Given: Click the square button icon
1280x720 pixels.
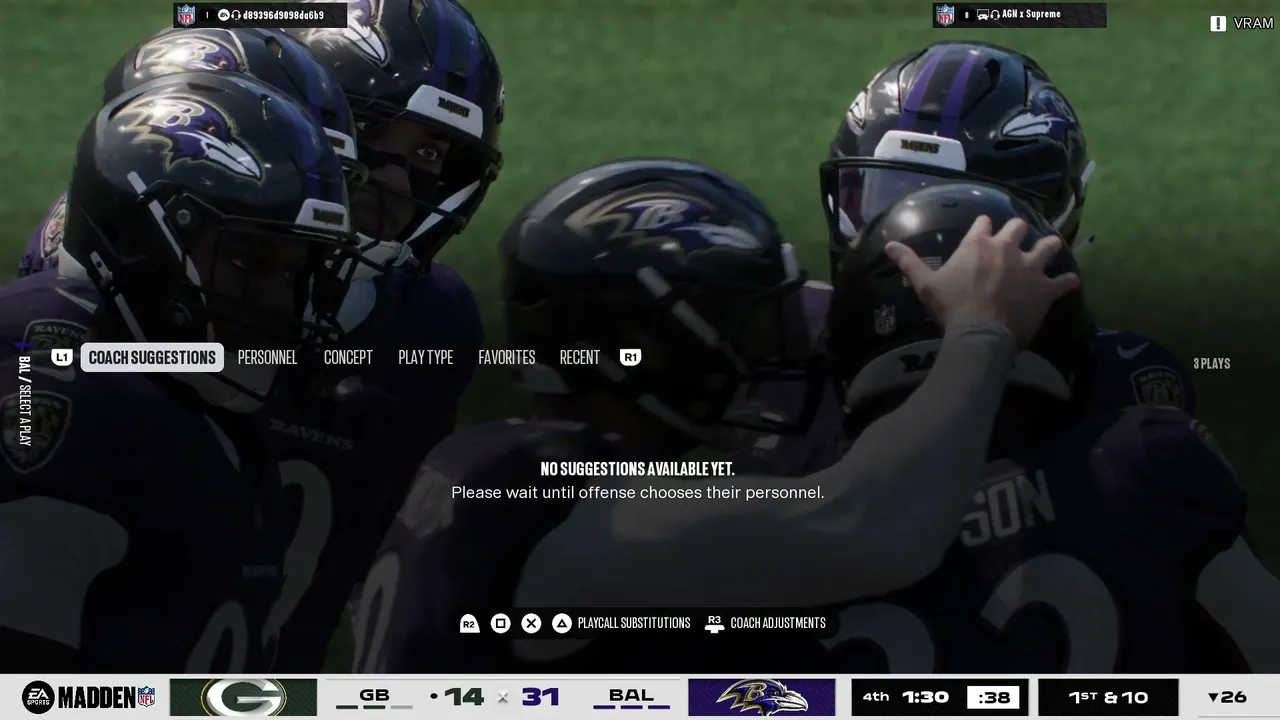Looking at the screenshot, I should 501,623.
